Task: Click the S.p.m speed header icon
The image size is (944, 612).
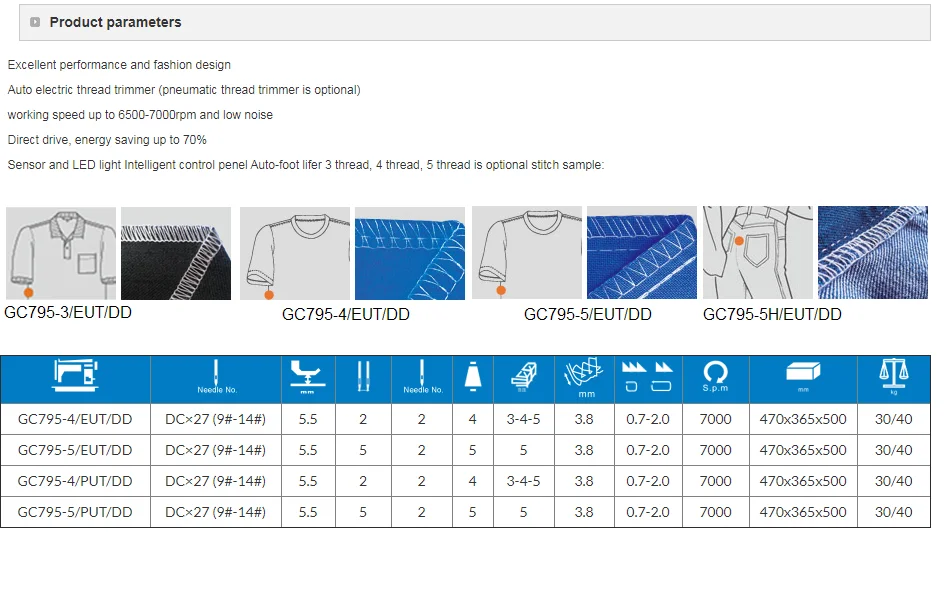Action: click(x=715, y=377)
